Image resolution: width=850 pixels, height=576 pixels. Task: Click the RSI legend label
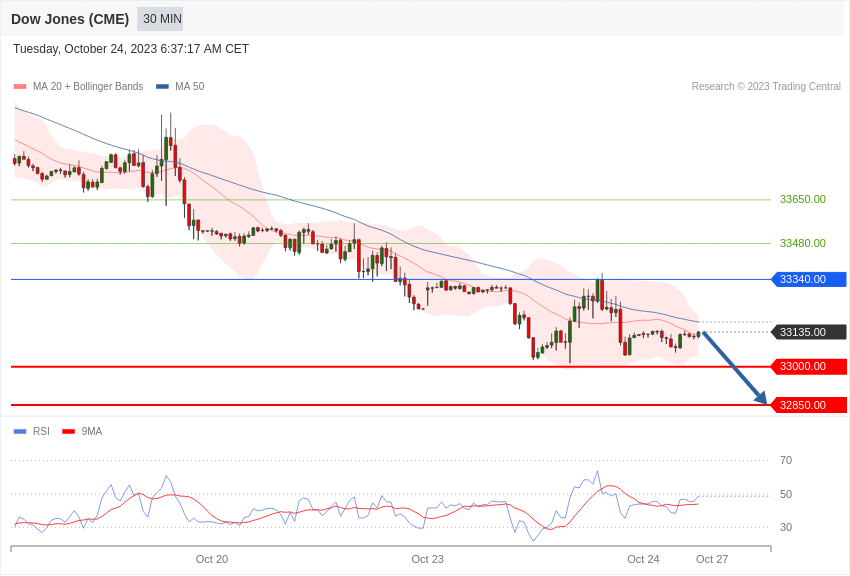pos(41,431)
